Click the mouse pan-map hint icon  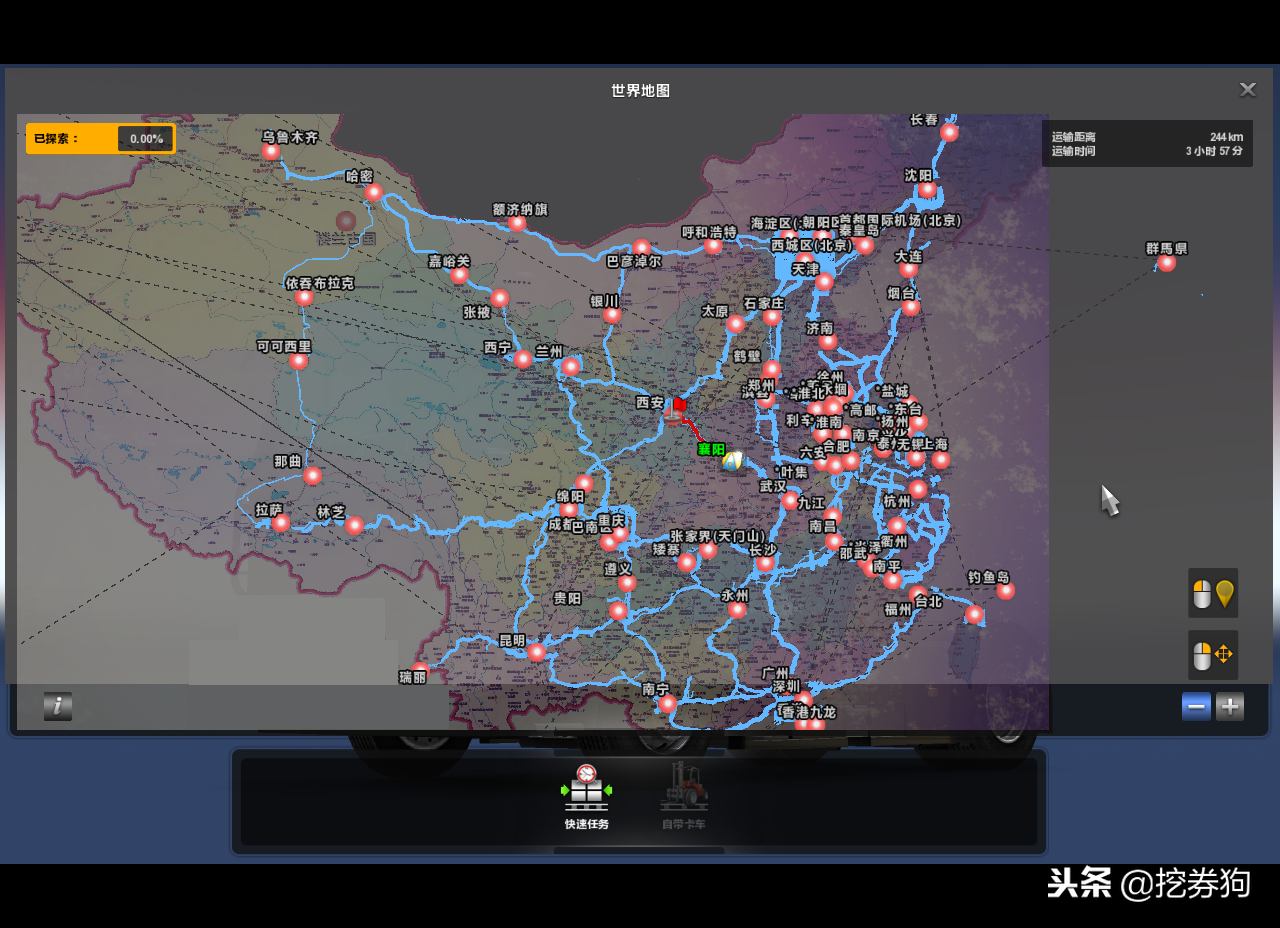[x=1213, y=655]
